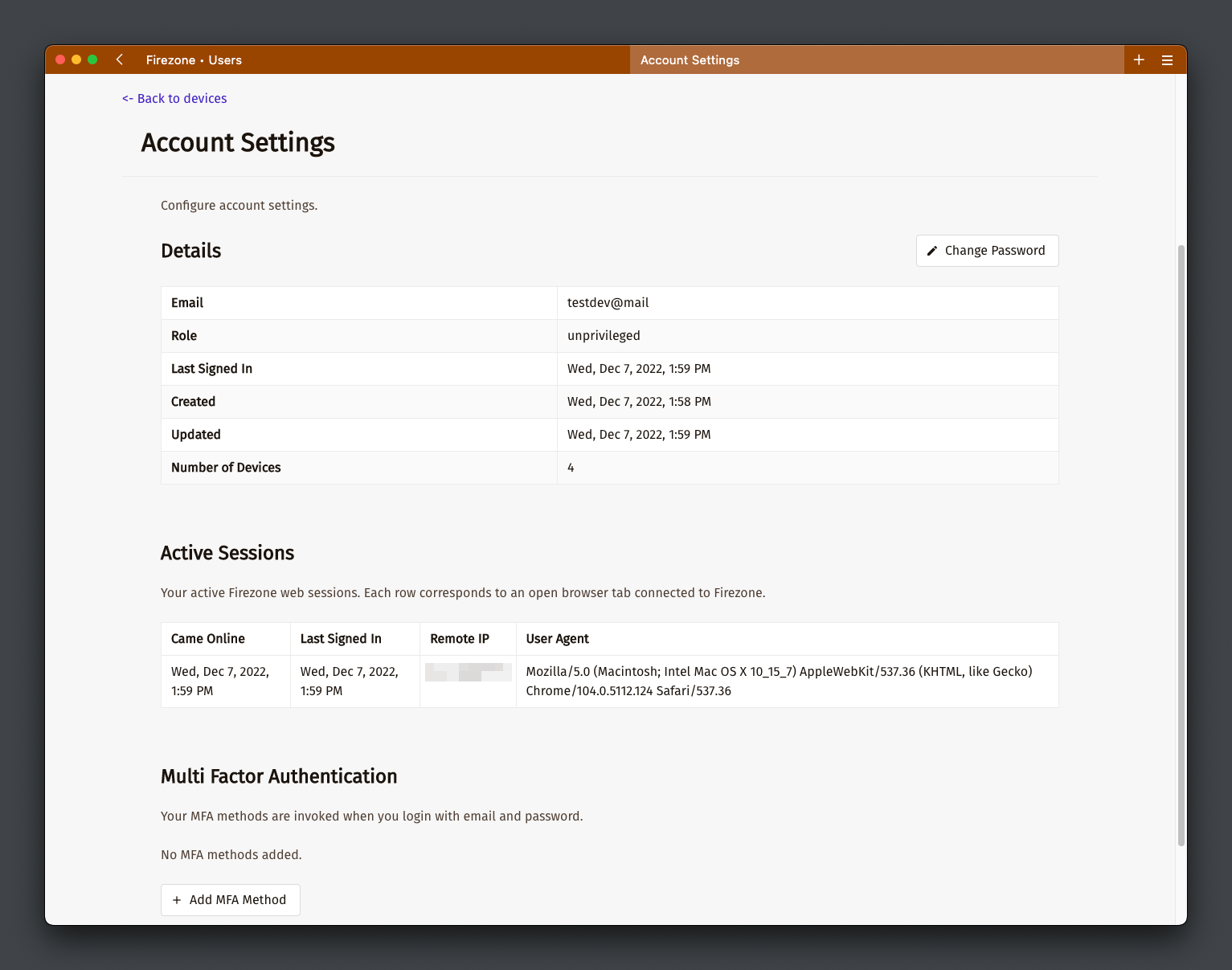Click the Created date ending 1:58 PM
The height and width of the screenshot is (970, 1232).
[x=639, y=402]
